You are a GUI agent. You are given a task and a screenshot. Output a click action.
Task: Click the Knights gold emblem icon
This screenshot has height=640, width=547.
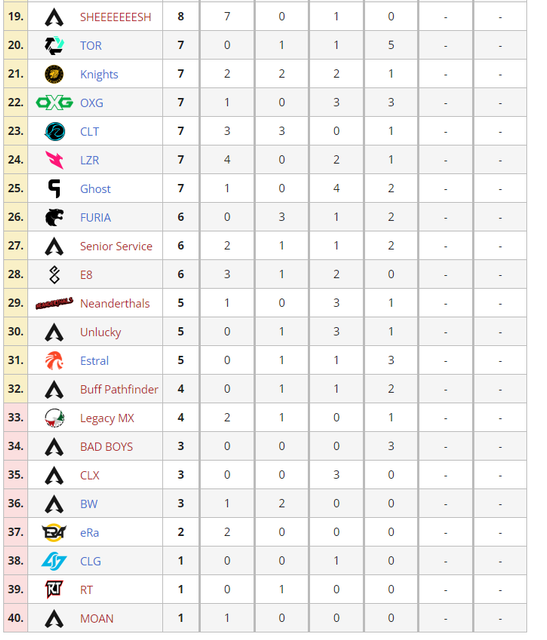(x=54, y=74)
